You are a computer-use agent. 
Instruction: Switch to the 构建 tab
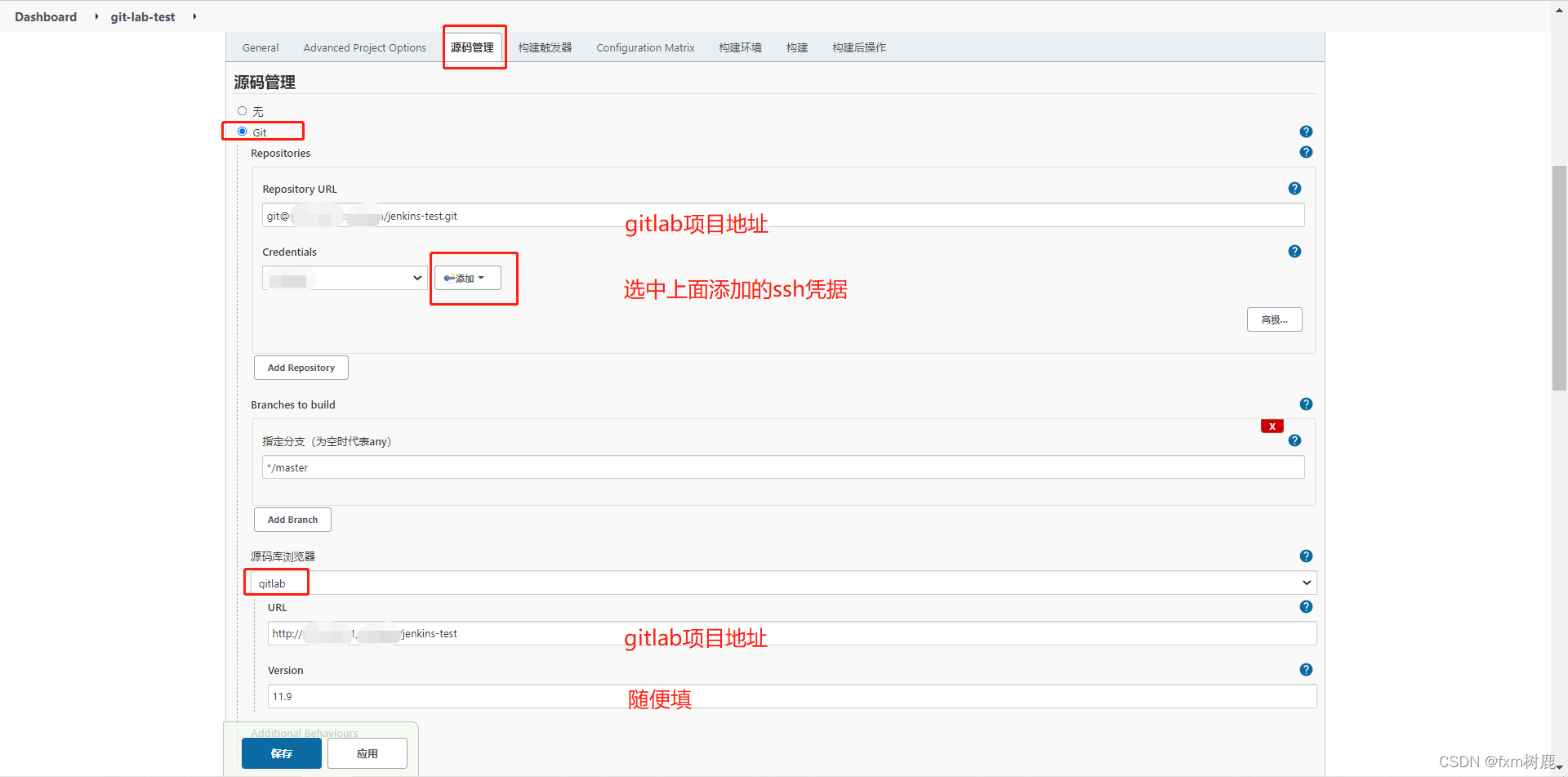point(797,47)
